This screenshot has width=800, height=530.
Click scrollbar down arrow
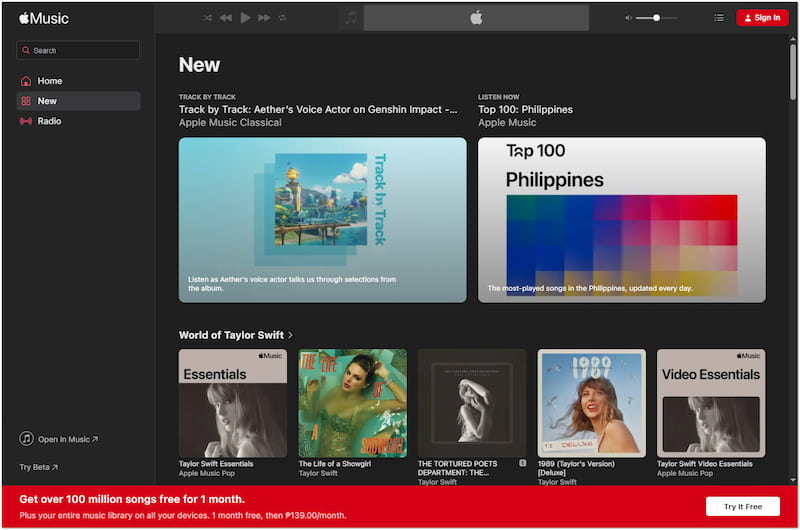tap(792, 480)
